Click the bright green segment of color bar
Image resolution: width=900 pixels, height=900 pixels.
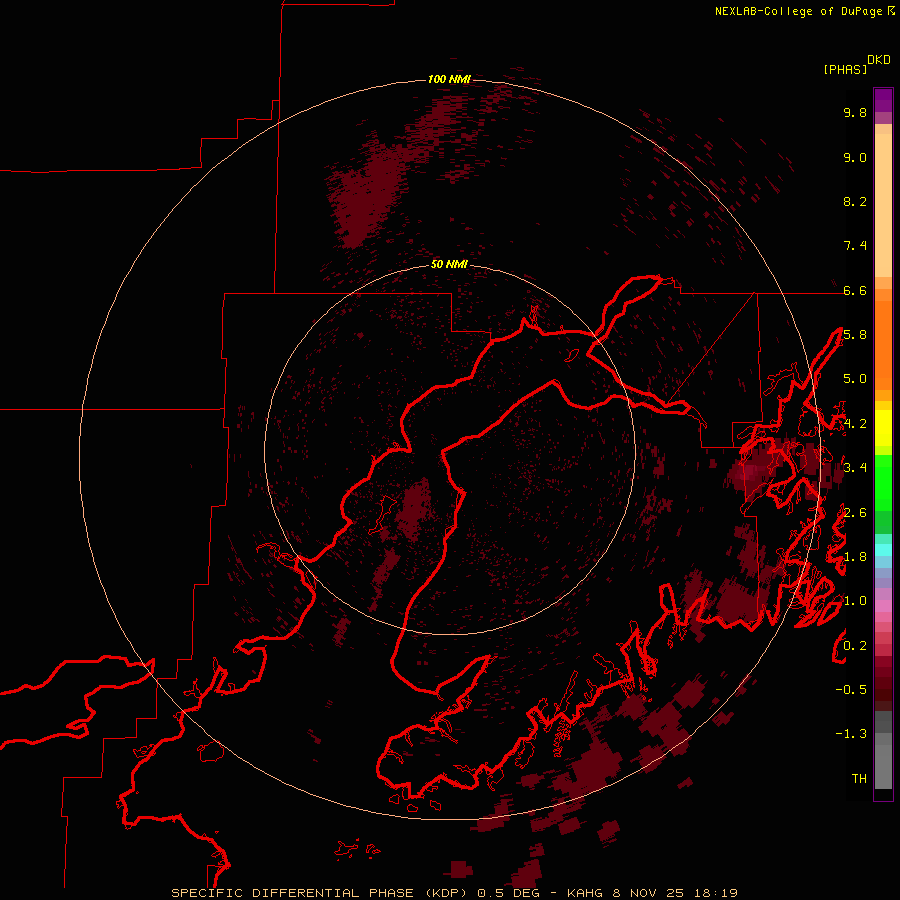(x=883, y=483)
